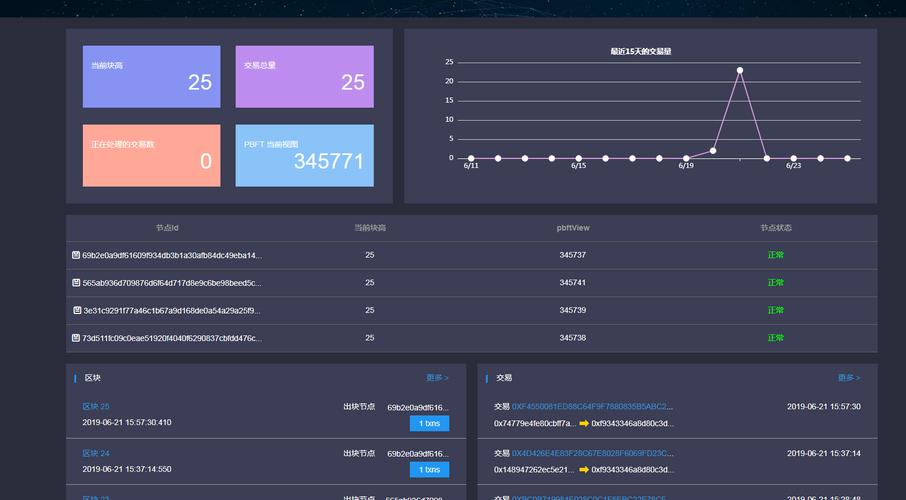Image resolution: width=906 pixels, height=500 pixels.
Task: Open the 区块 25 block link
Action: click(96, 407)
